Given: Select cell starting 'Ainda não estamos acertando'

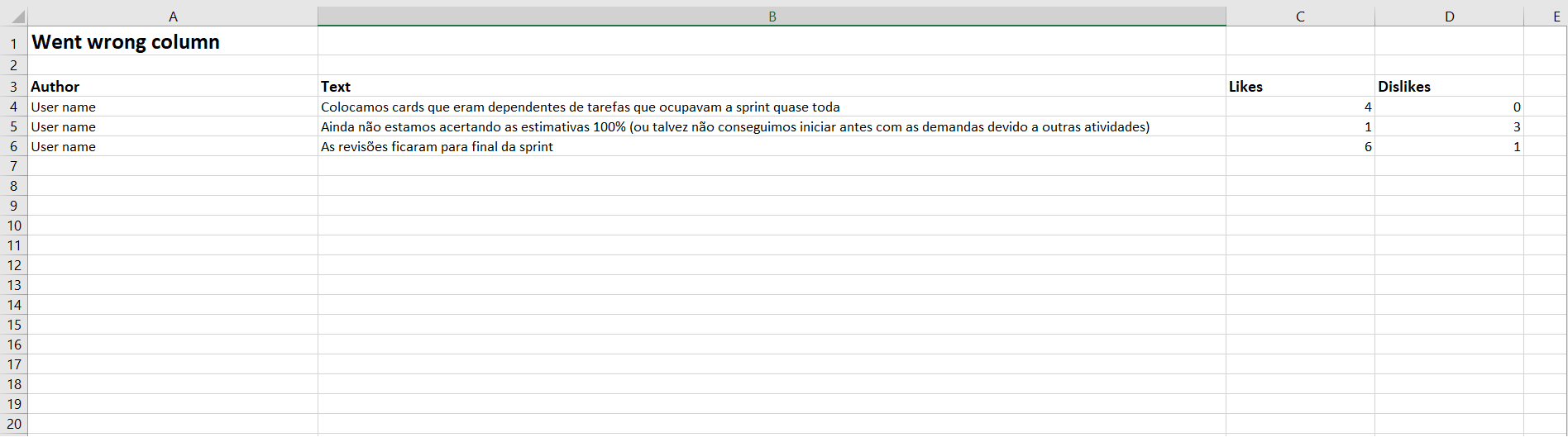Looking at the screenshot, I should [734, 127].
